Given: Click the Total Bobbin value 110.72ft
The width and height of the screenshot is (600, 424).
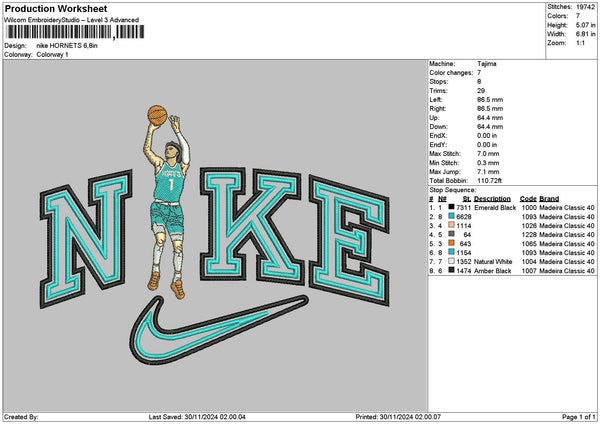Looking at the screenshot, I should click(x=489, y=181).
